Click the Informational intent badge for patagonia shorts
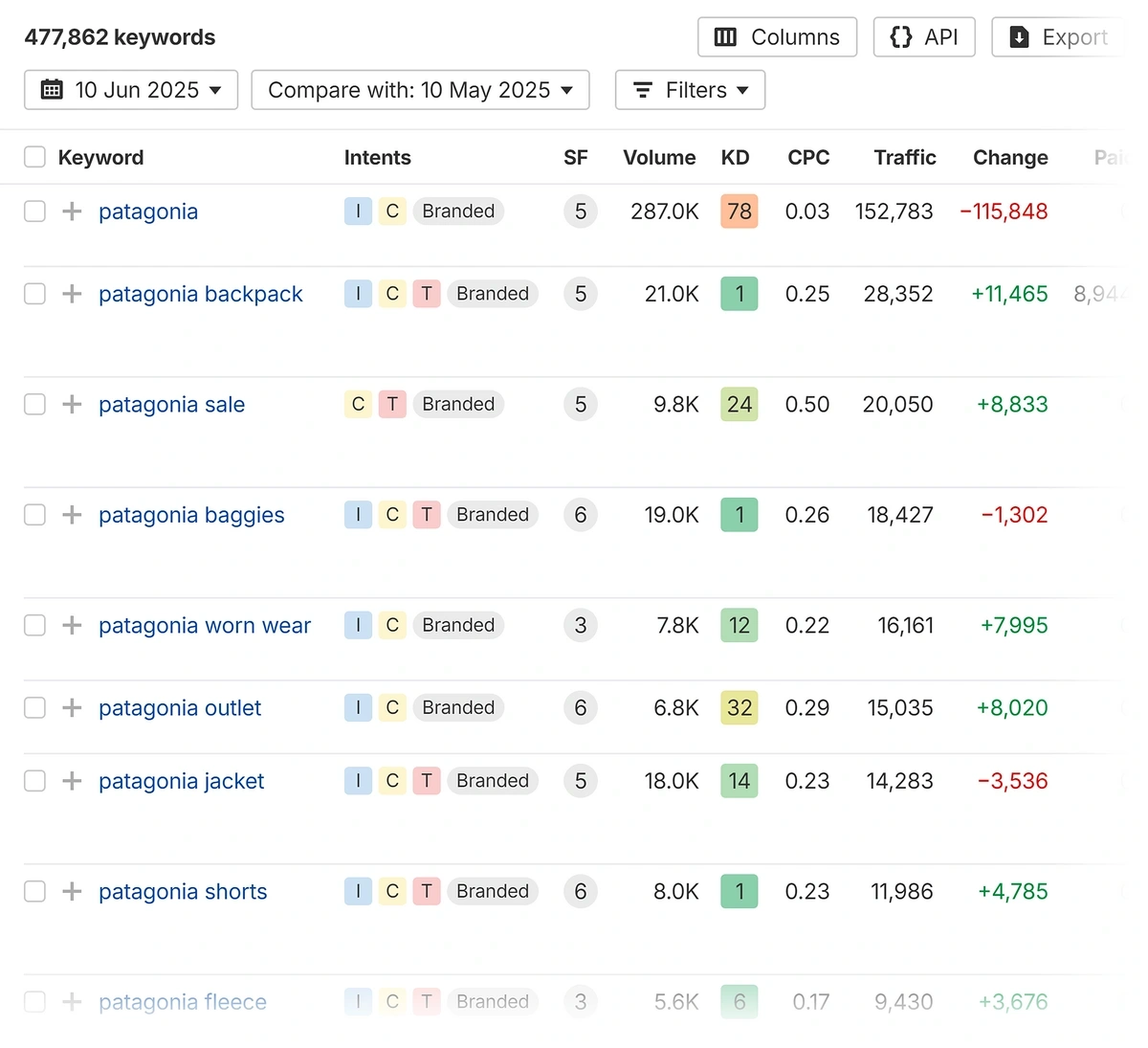 (x=358, y=891)
